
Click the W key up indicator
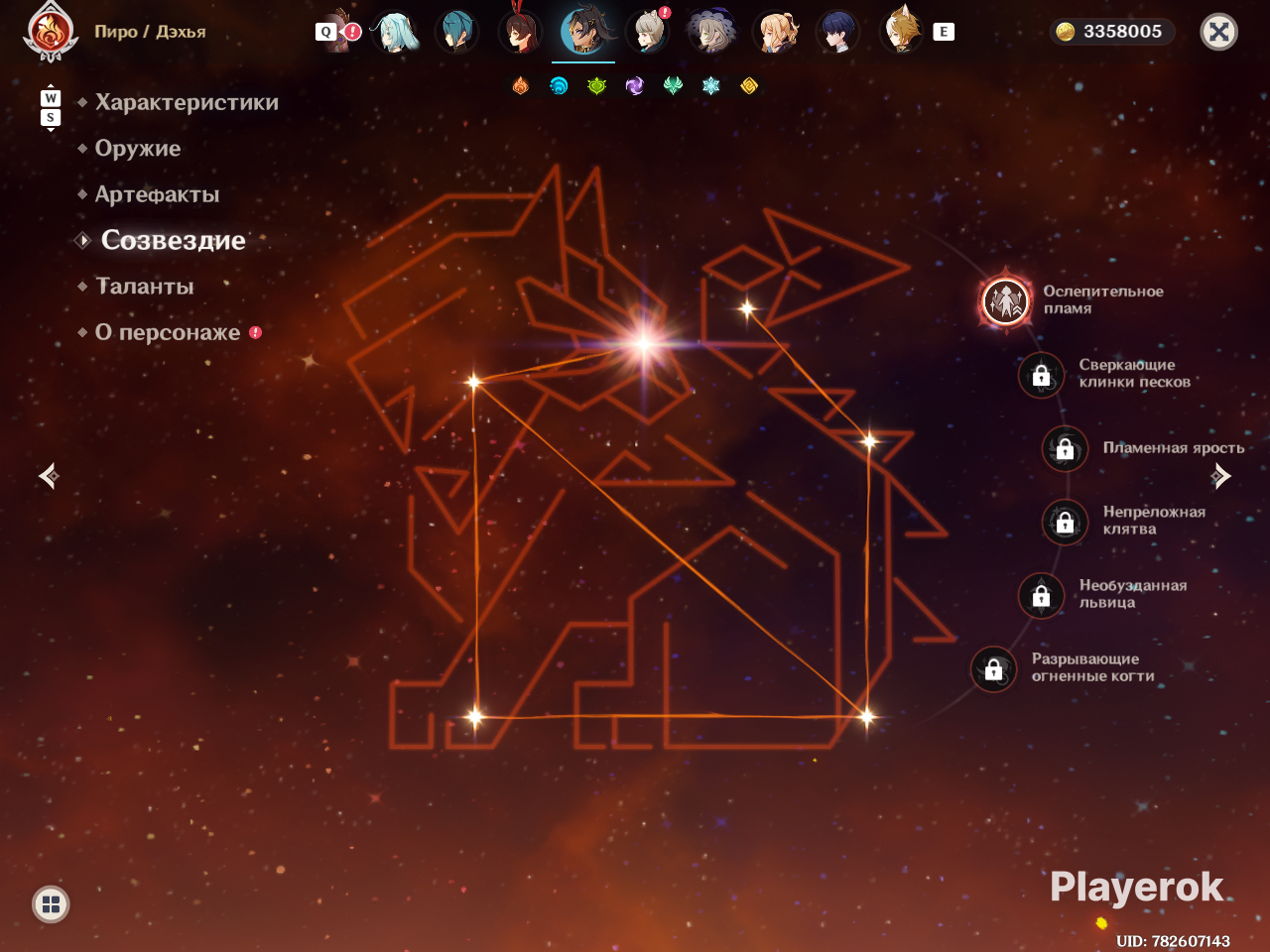pyautogui.click(x=51, y=97)
